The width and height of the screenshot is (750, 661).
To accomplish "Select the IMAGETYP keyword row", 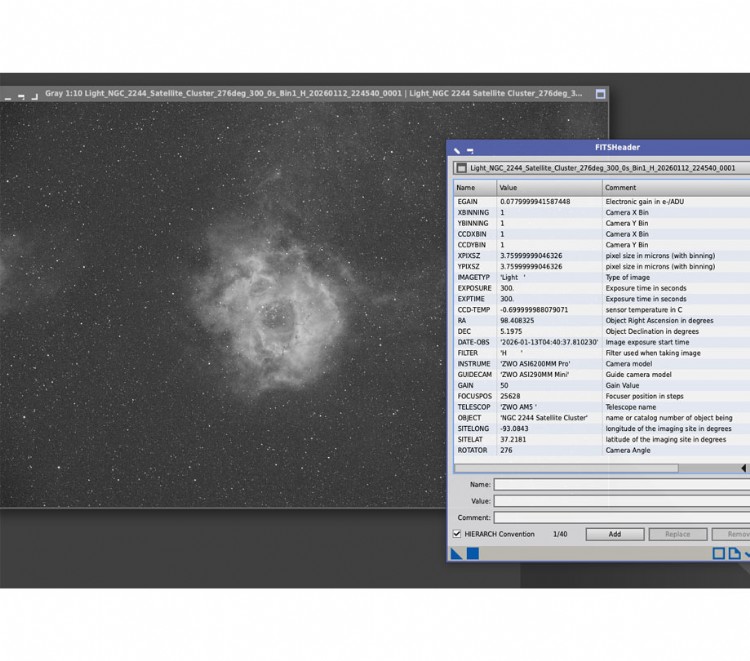I will tap(602, 277).
